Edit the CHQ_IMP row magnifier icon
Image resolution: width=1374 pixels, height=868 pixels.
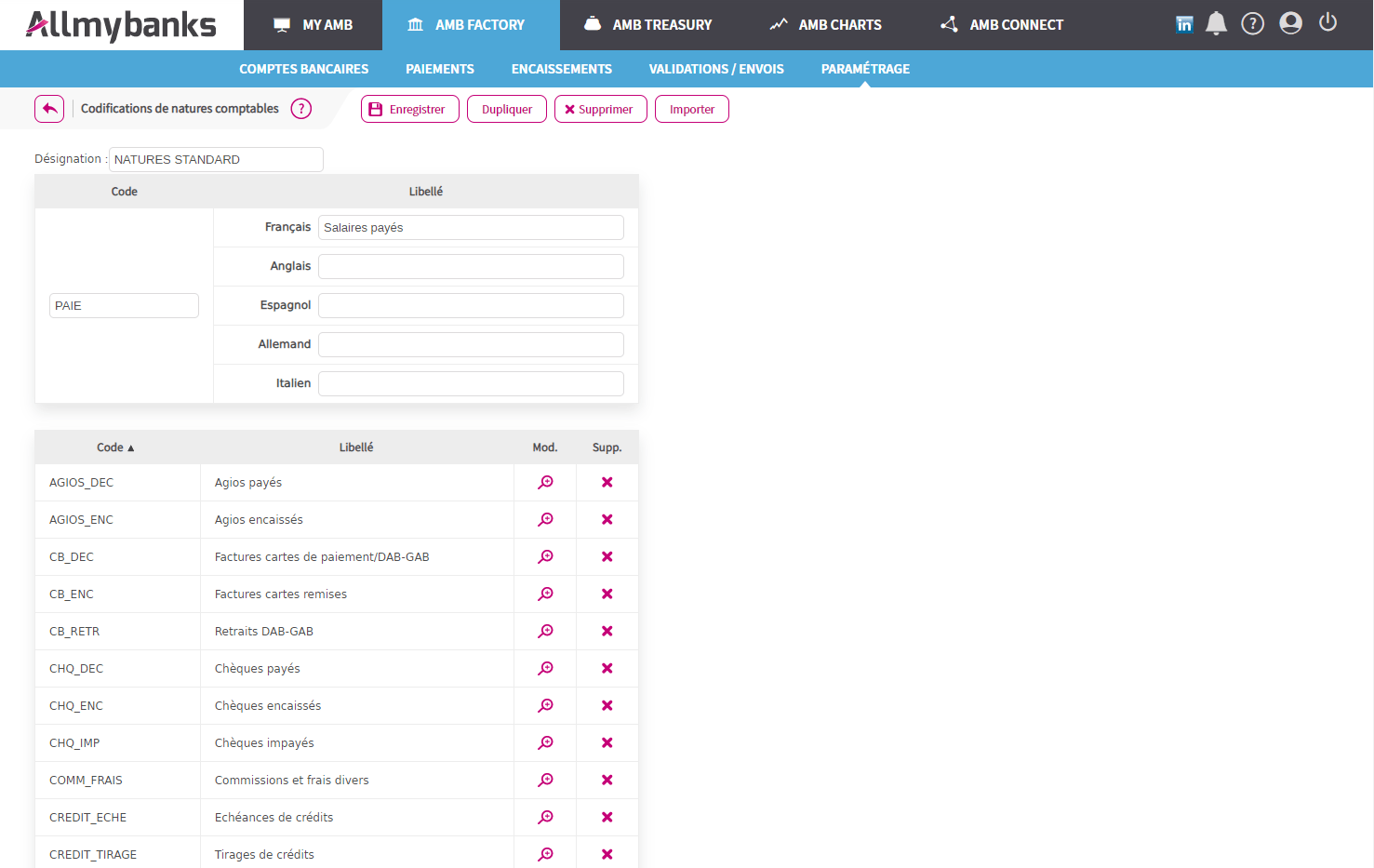(x=546, y=742)
